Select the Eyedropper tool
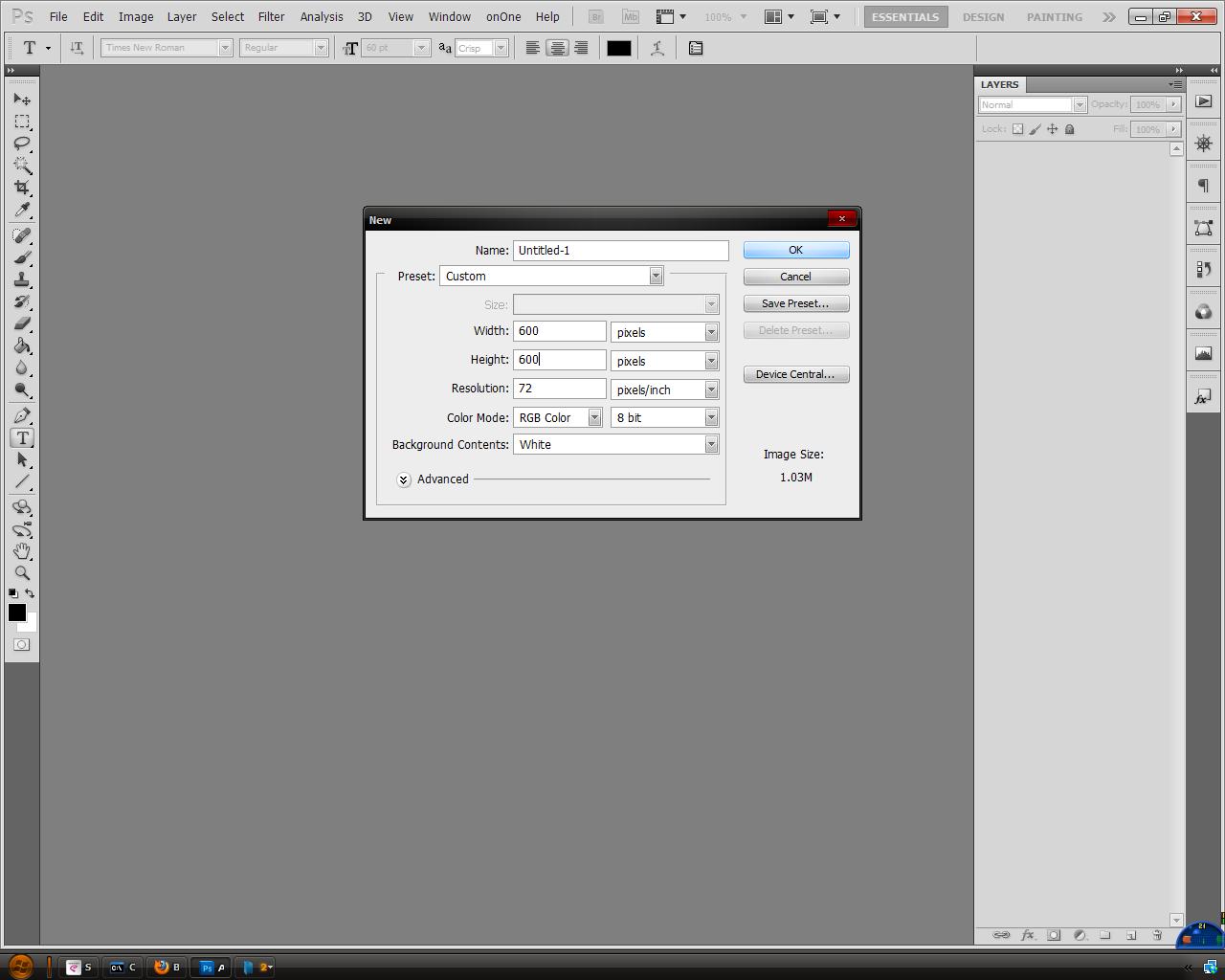 [22, 211]
